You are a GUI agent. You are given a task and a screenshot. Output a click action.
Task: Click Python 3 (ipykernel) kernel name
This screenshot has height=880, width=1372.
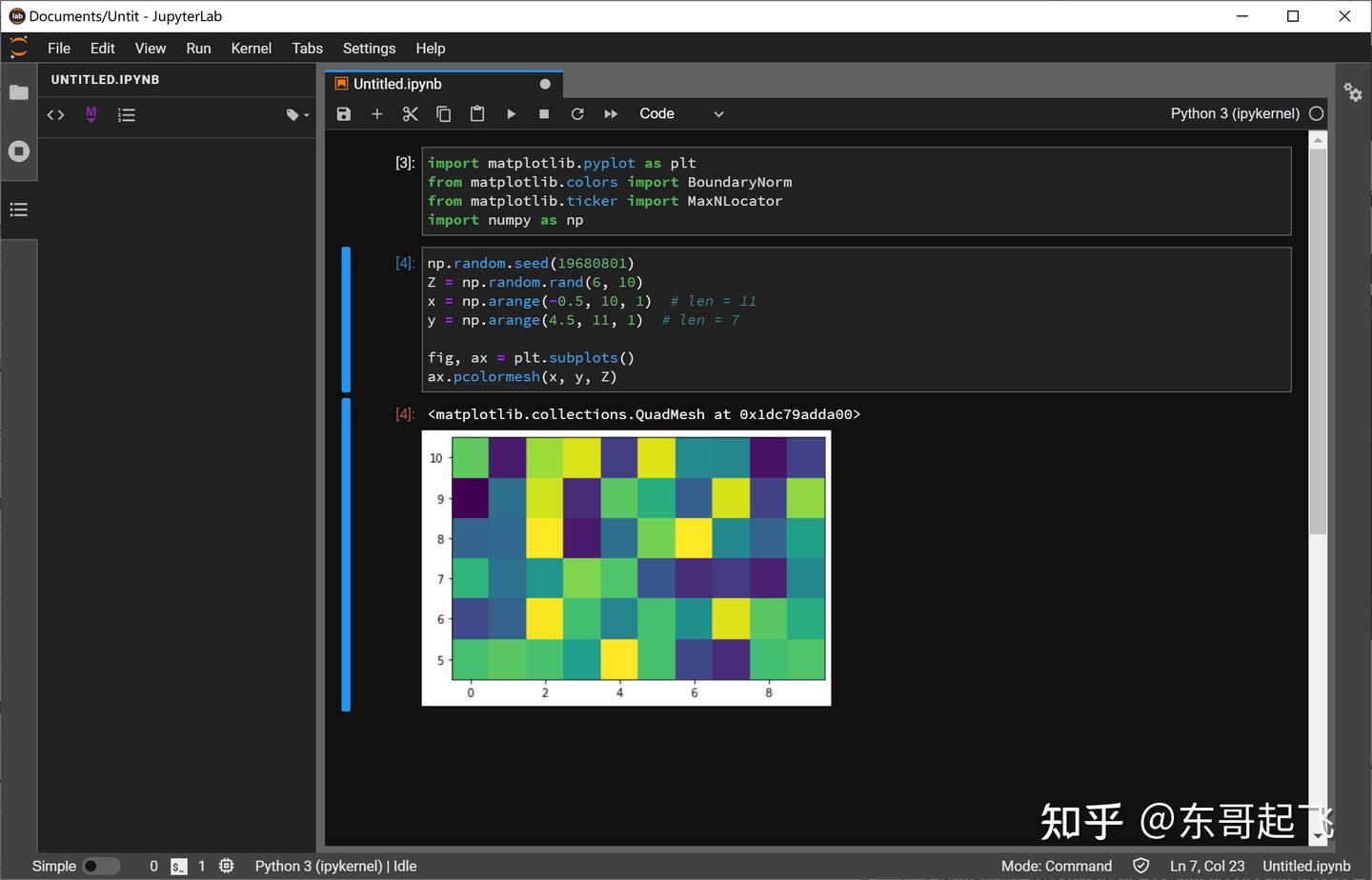point(1234,113)
